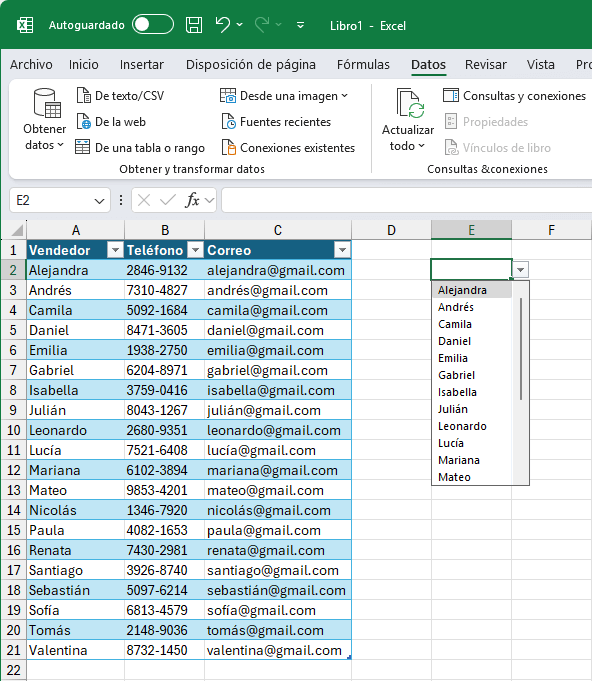Choose Camila from the dropdown list

[472, 324]
